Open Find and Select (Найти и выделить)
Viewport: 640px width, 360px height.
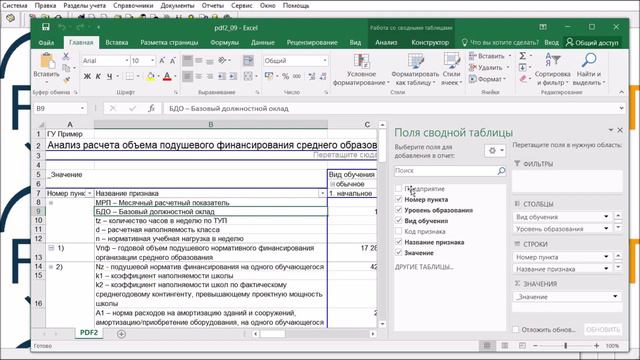[x=589, y=69]
